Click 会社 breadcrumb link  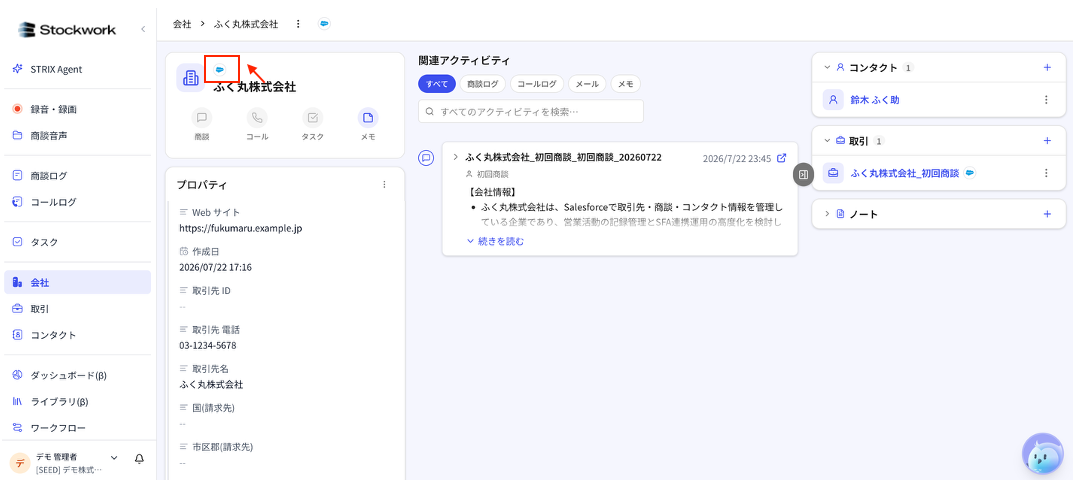182,24
